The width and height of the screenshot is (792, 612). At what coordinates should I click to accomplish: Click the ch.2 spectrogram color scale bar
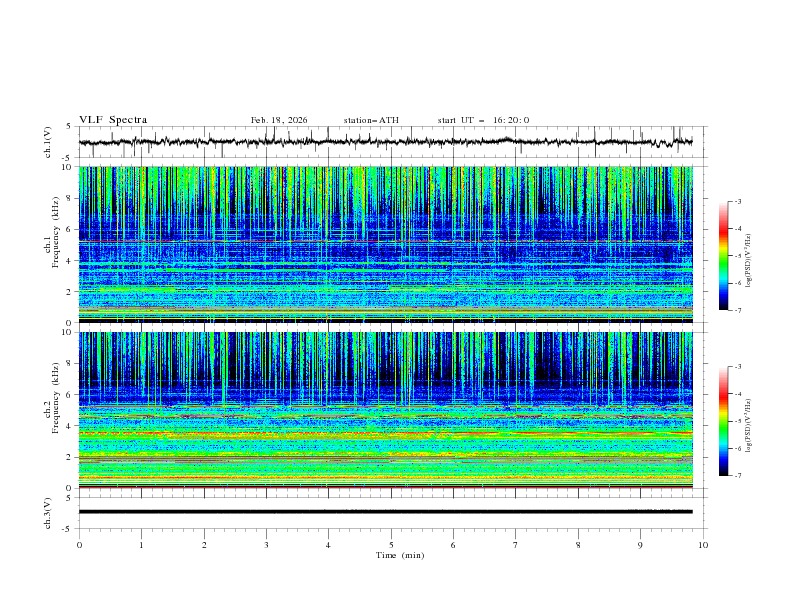pos(724,421)
